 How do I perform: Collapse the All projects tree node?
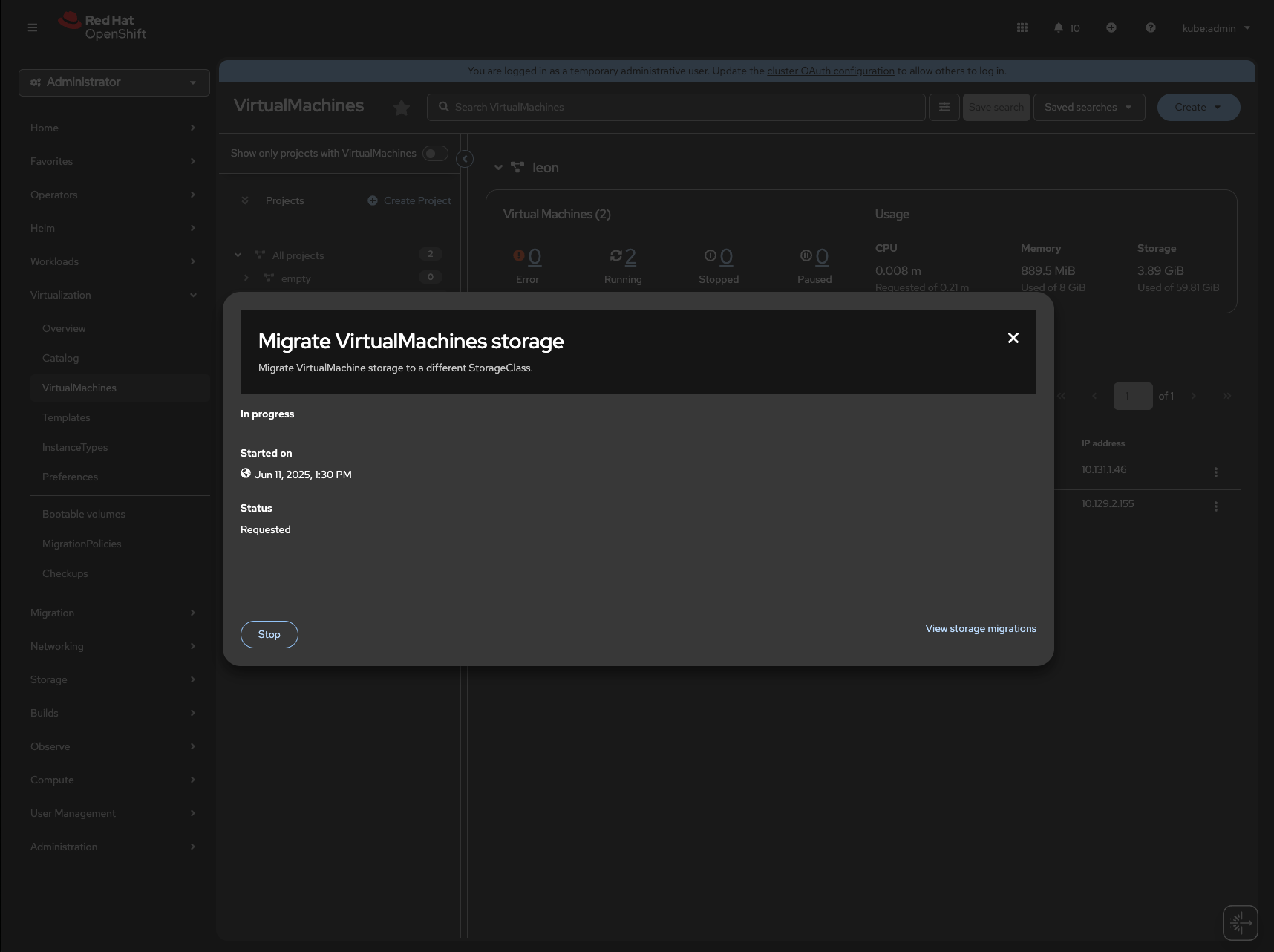(x=238, y=255)
